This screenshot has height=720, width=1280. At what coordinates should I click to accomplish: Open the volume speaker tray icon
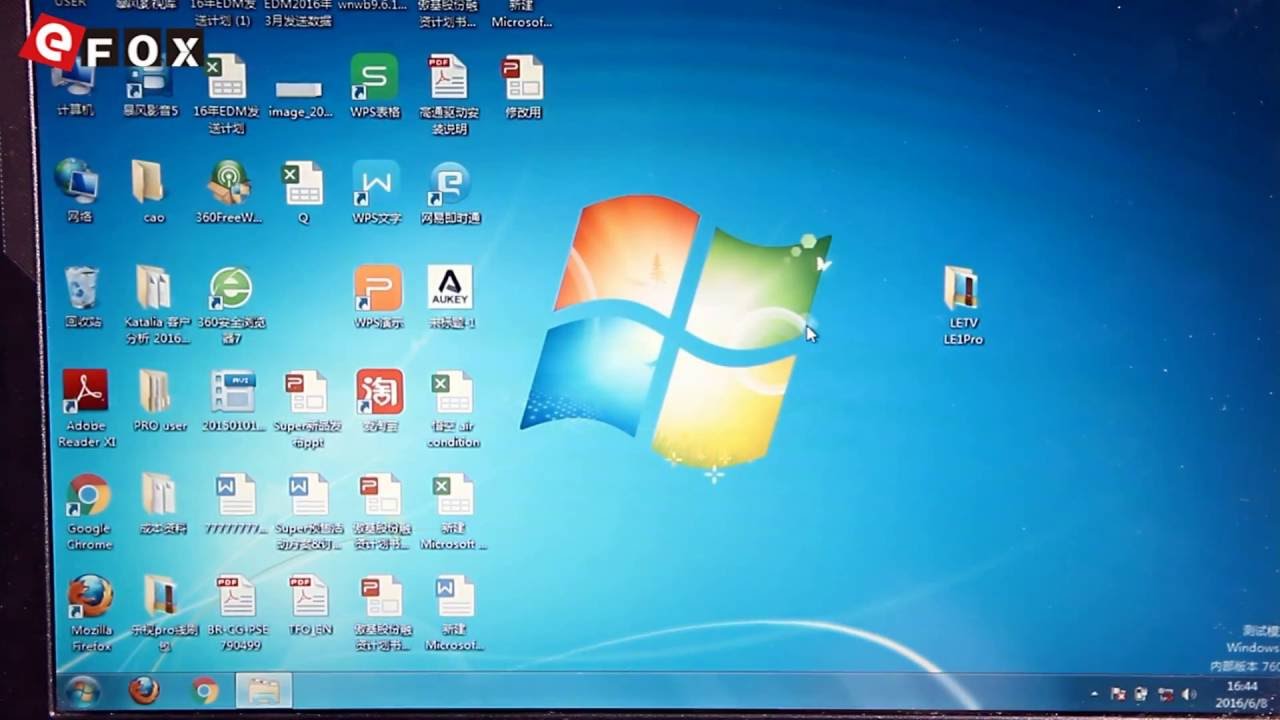1189,694
